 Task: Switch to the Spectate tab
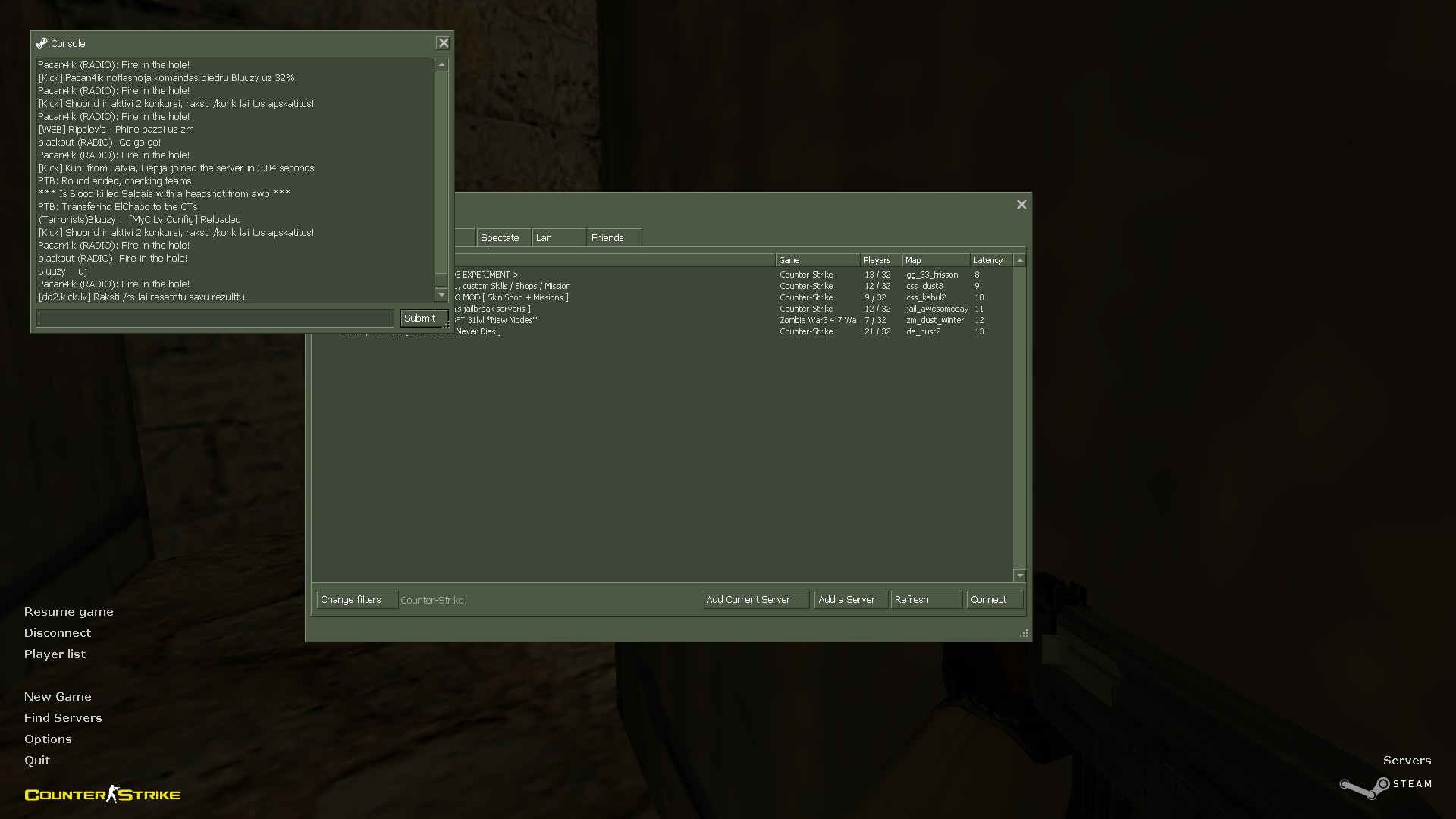tap(504, 237)
